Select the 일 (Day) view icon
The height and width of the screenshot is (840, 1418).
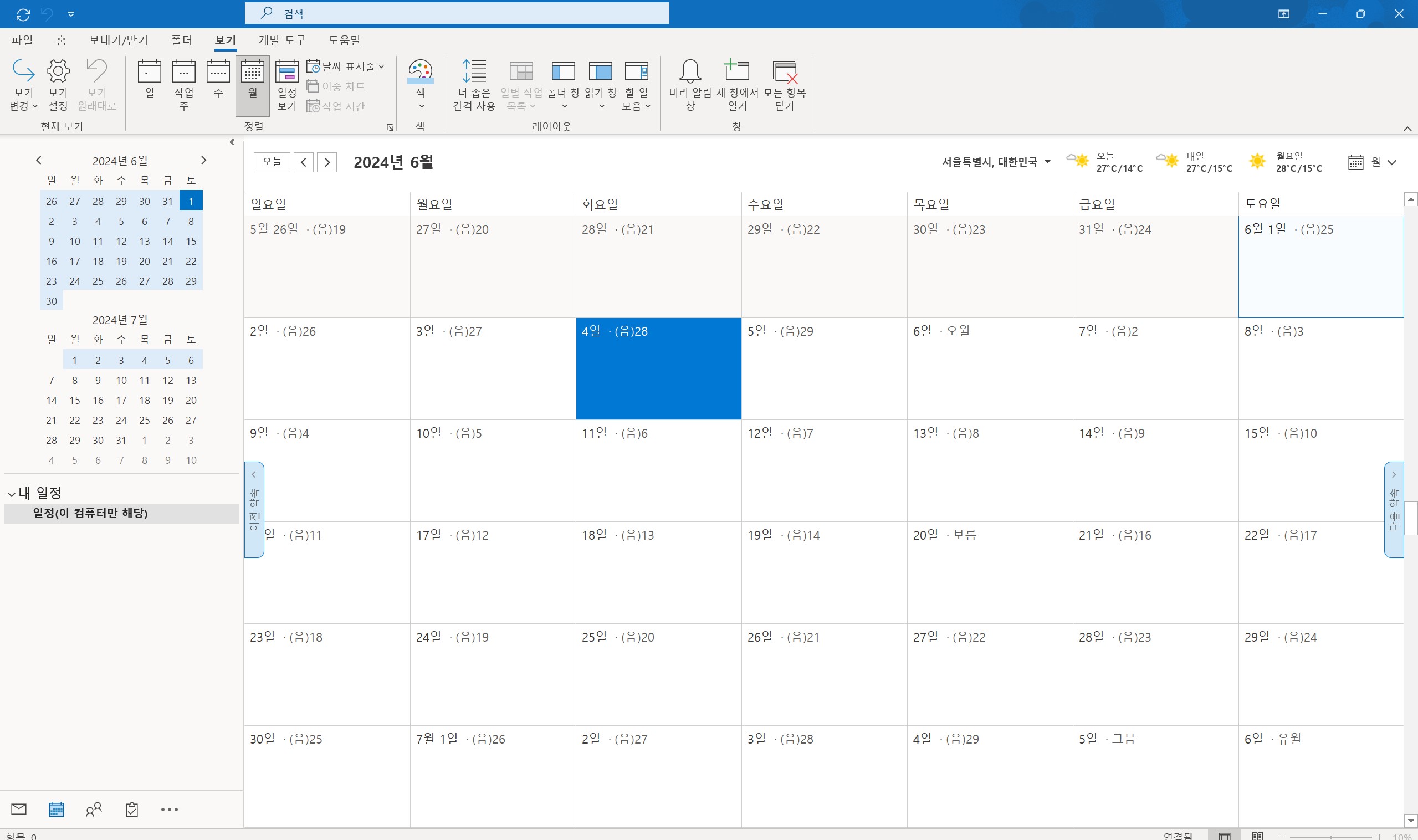pos(150,79)
